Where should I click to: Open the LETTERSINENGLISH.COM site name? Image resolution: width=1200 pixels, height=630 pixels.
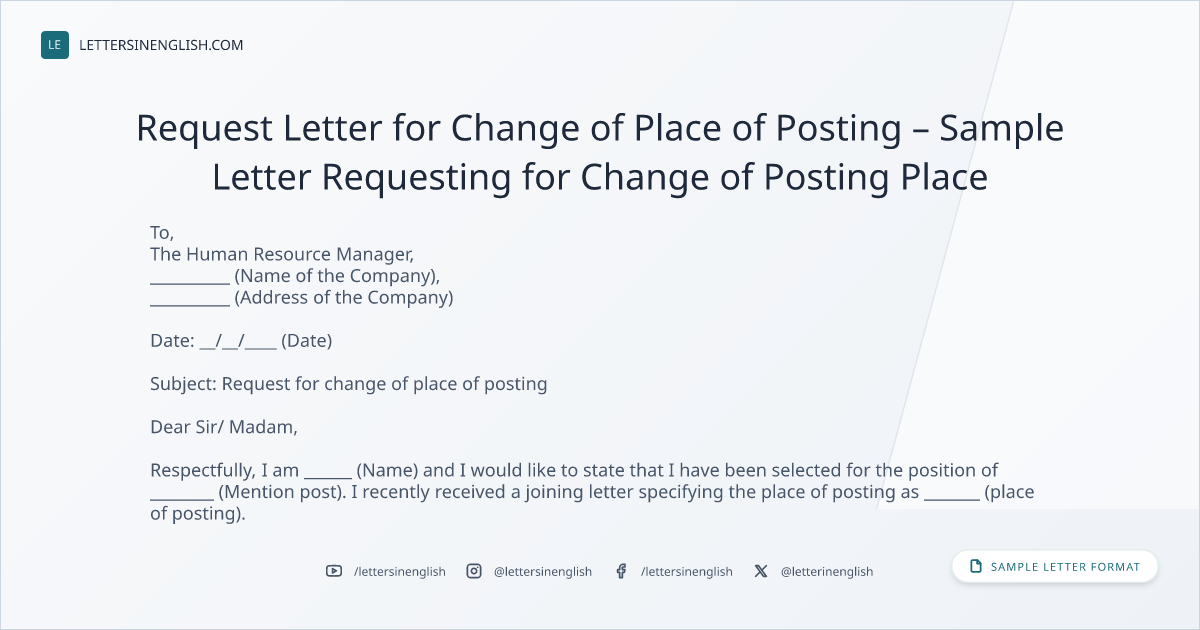(161, 45)
